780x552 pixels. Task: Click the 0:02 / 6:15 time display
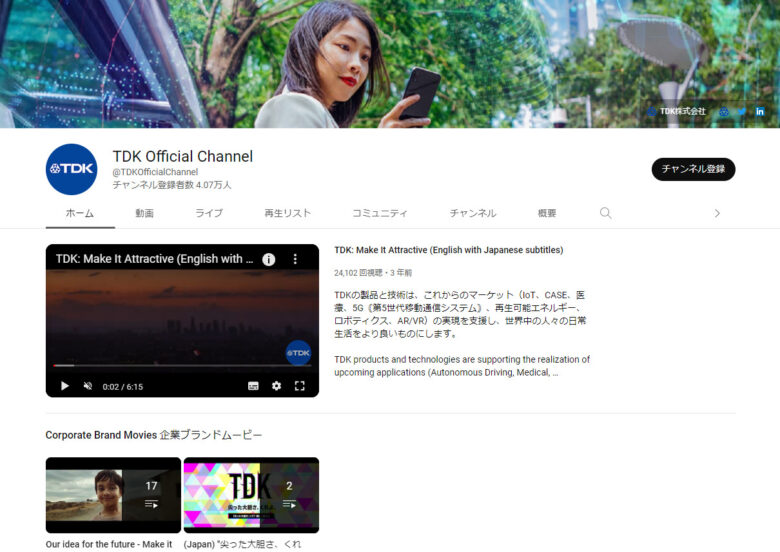122,387
